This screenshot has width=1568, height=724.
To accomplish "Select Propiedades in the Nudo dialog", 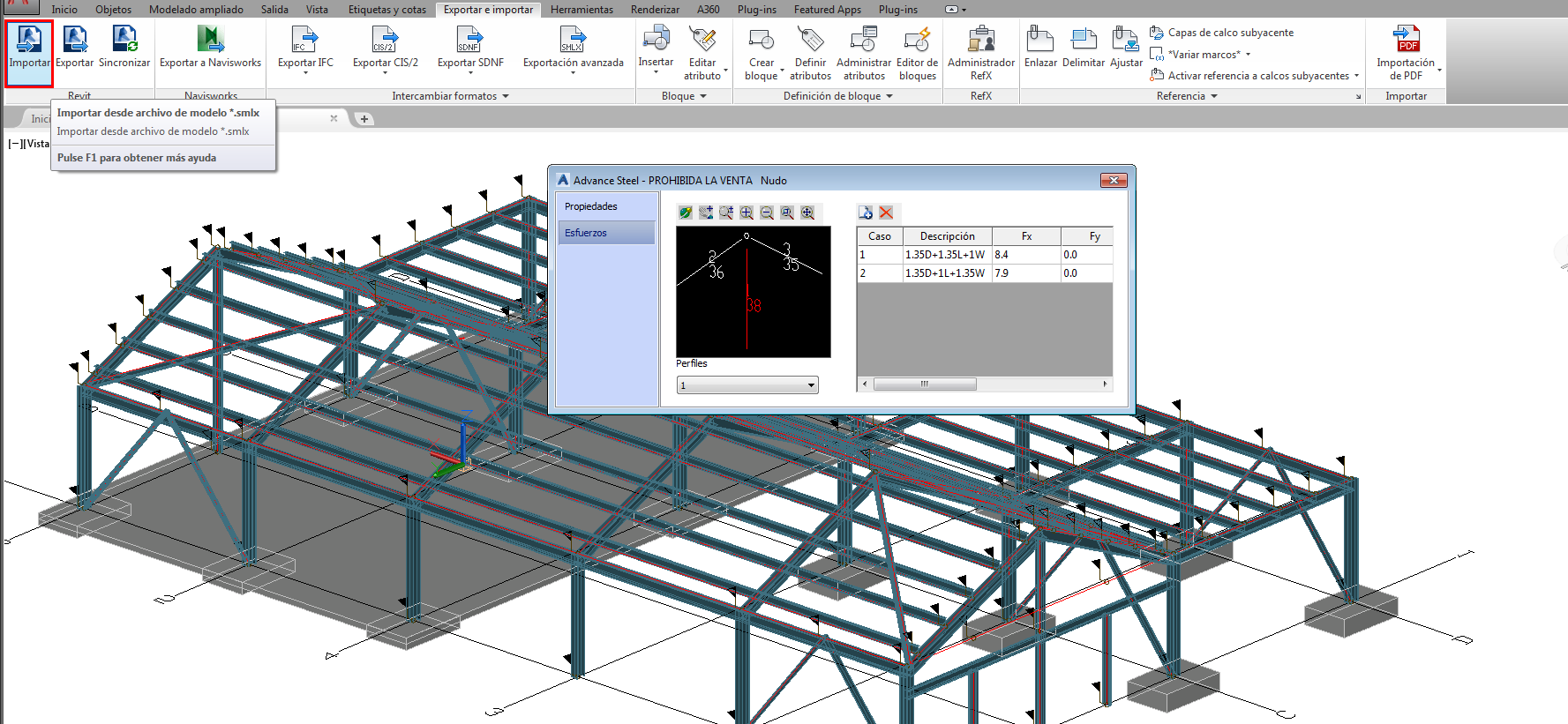I will point(607,206).
